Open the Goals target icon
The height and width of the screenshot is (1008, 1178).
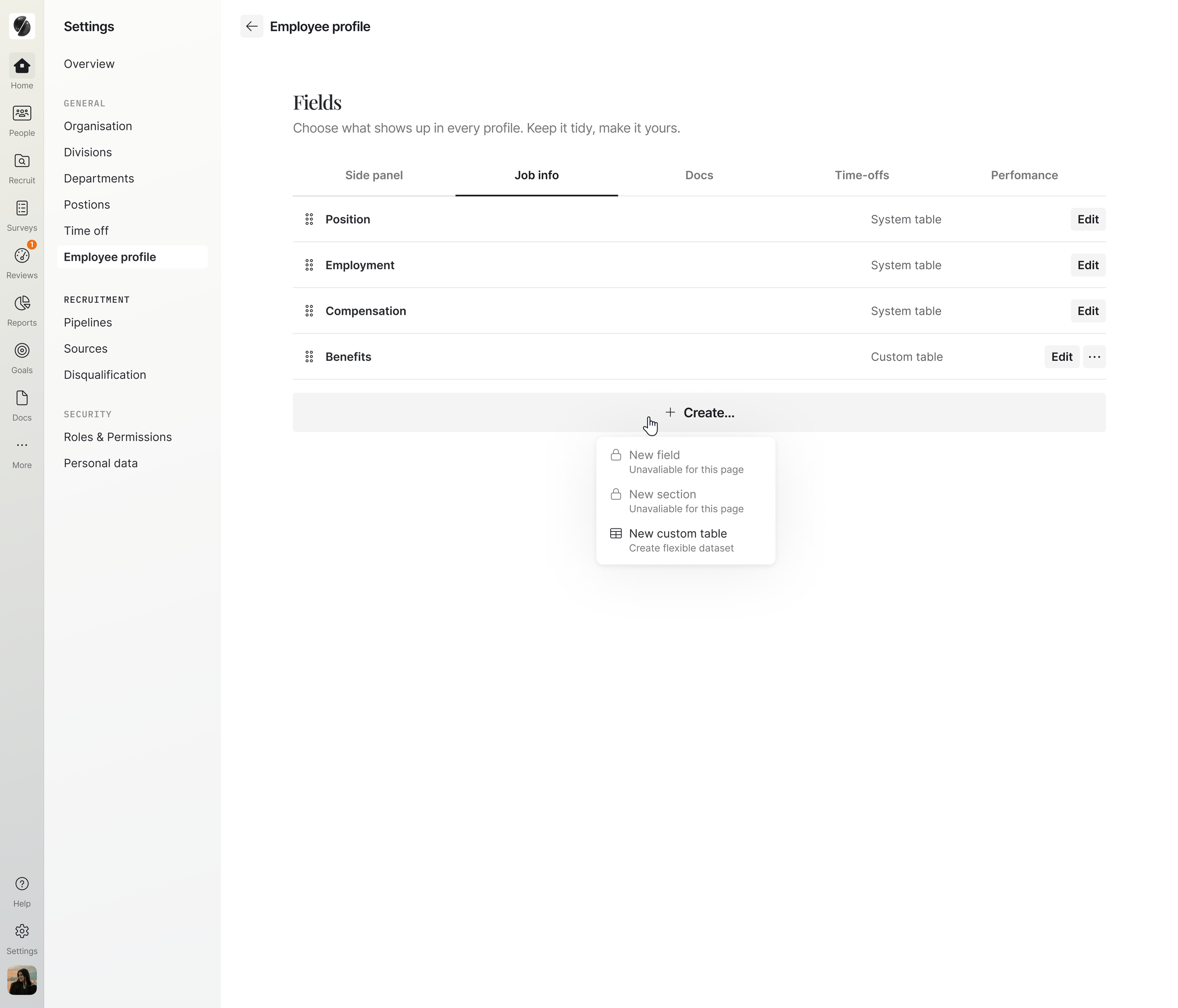[x=22, y=351]
